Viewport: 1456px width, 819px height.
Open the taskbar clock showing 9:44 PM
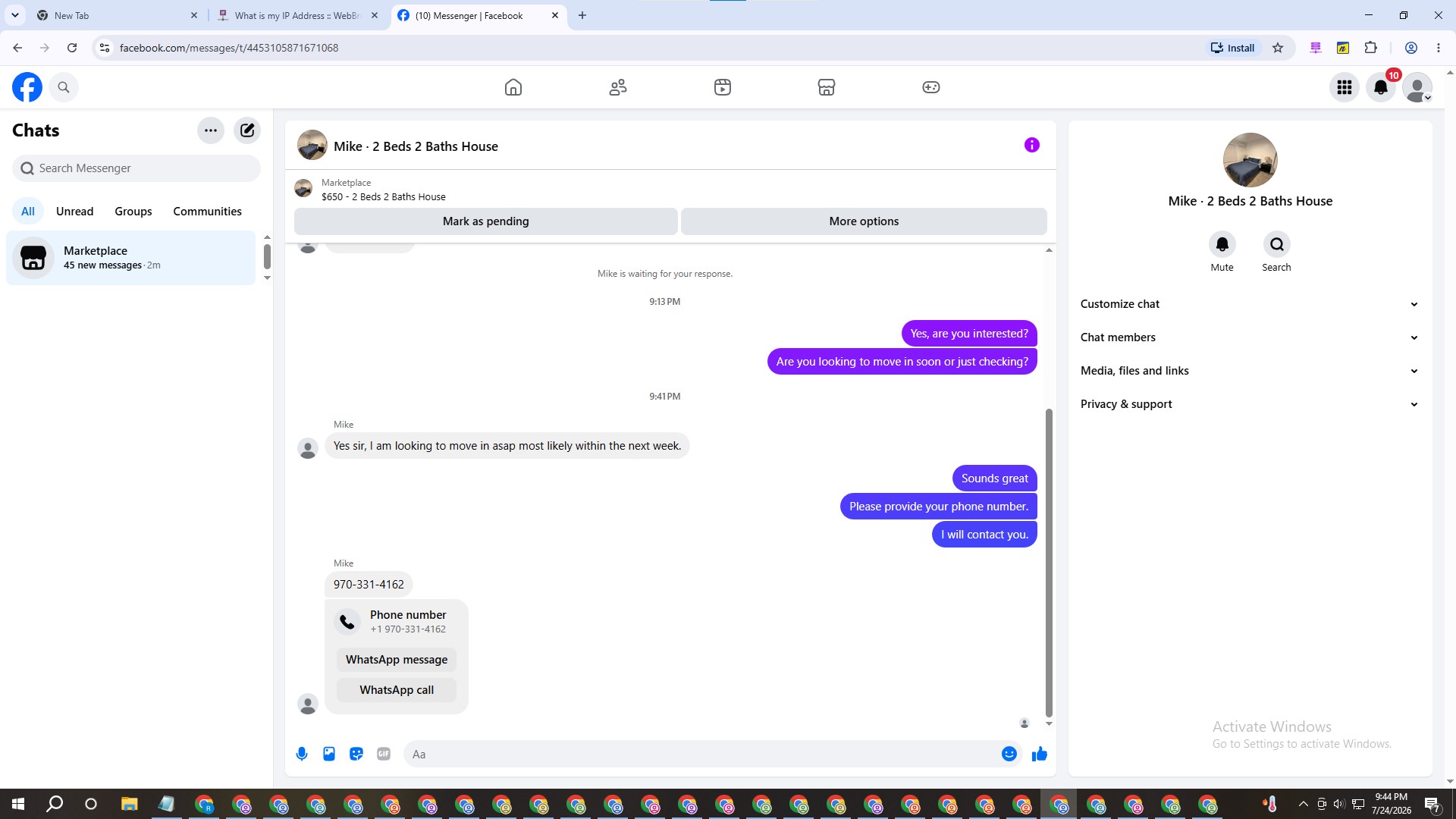[x=1392, y=804]
